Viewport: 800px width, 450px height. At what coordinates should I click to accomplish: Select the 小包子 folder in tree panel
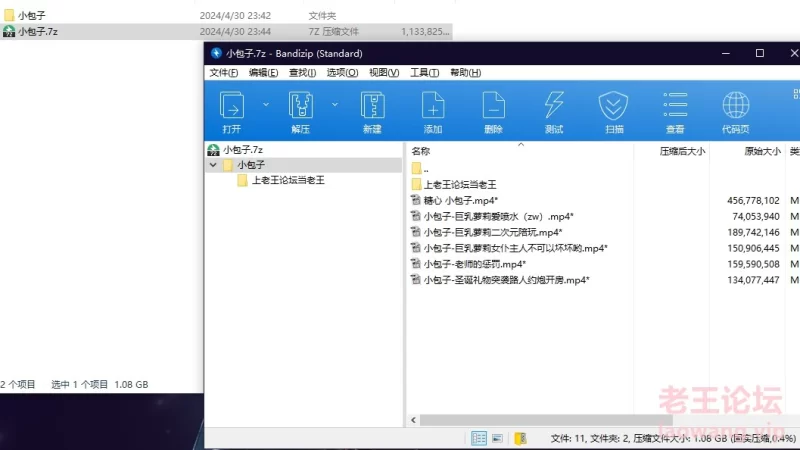click(x=251, y=165)
